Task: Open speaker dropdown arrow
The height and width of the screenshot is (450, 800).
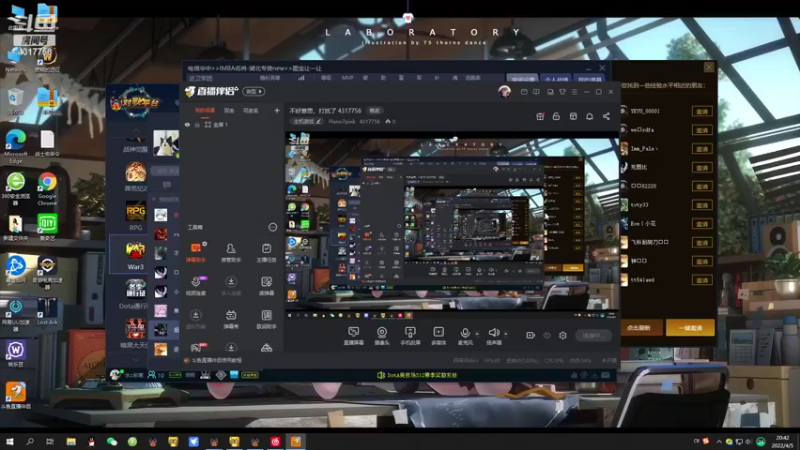Action: [506, 334]
